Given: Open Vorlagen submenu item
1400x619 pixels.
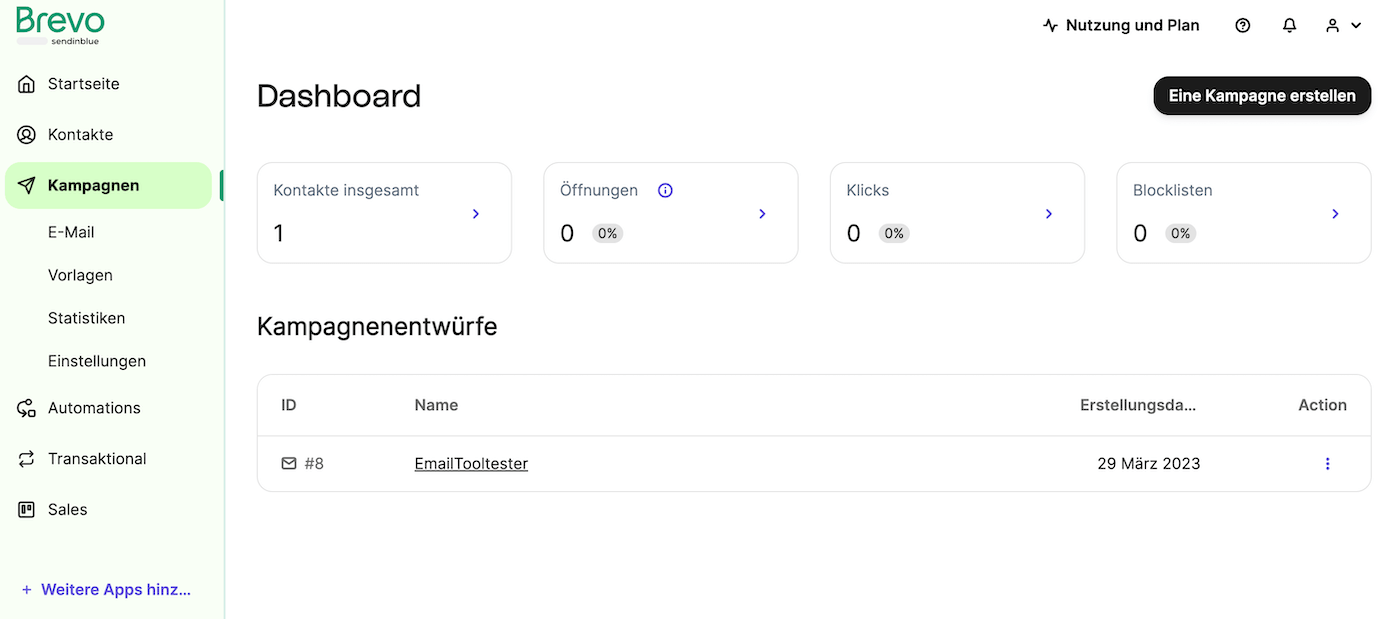Looking at the screenshot, I should point(80,275).
